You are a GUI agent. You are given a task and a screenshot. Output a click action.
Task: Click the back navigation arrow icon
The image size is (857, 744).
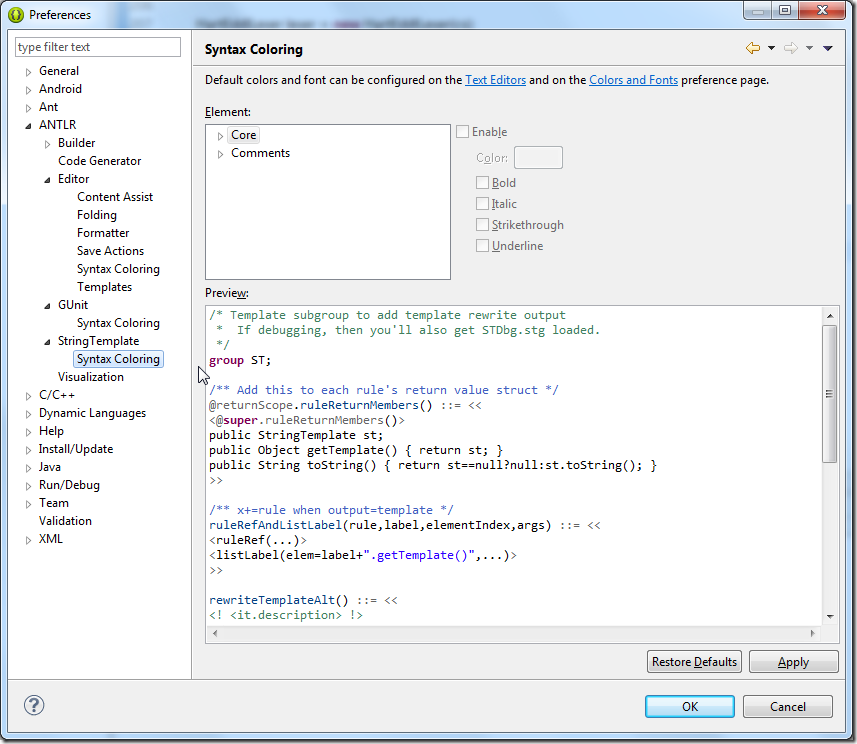tap(752, 49)
